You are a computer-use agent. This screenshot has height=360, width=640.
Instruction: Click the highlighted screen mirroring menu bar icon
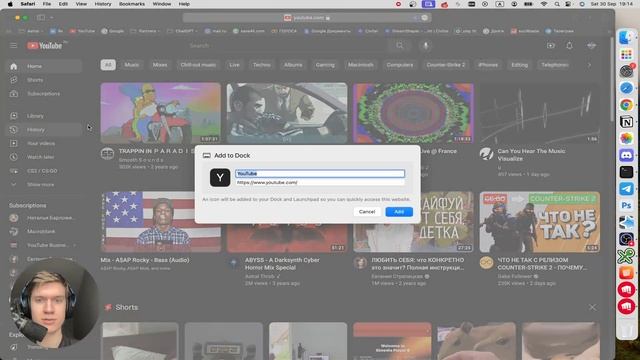point(428,4)
